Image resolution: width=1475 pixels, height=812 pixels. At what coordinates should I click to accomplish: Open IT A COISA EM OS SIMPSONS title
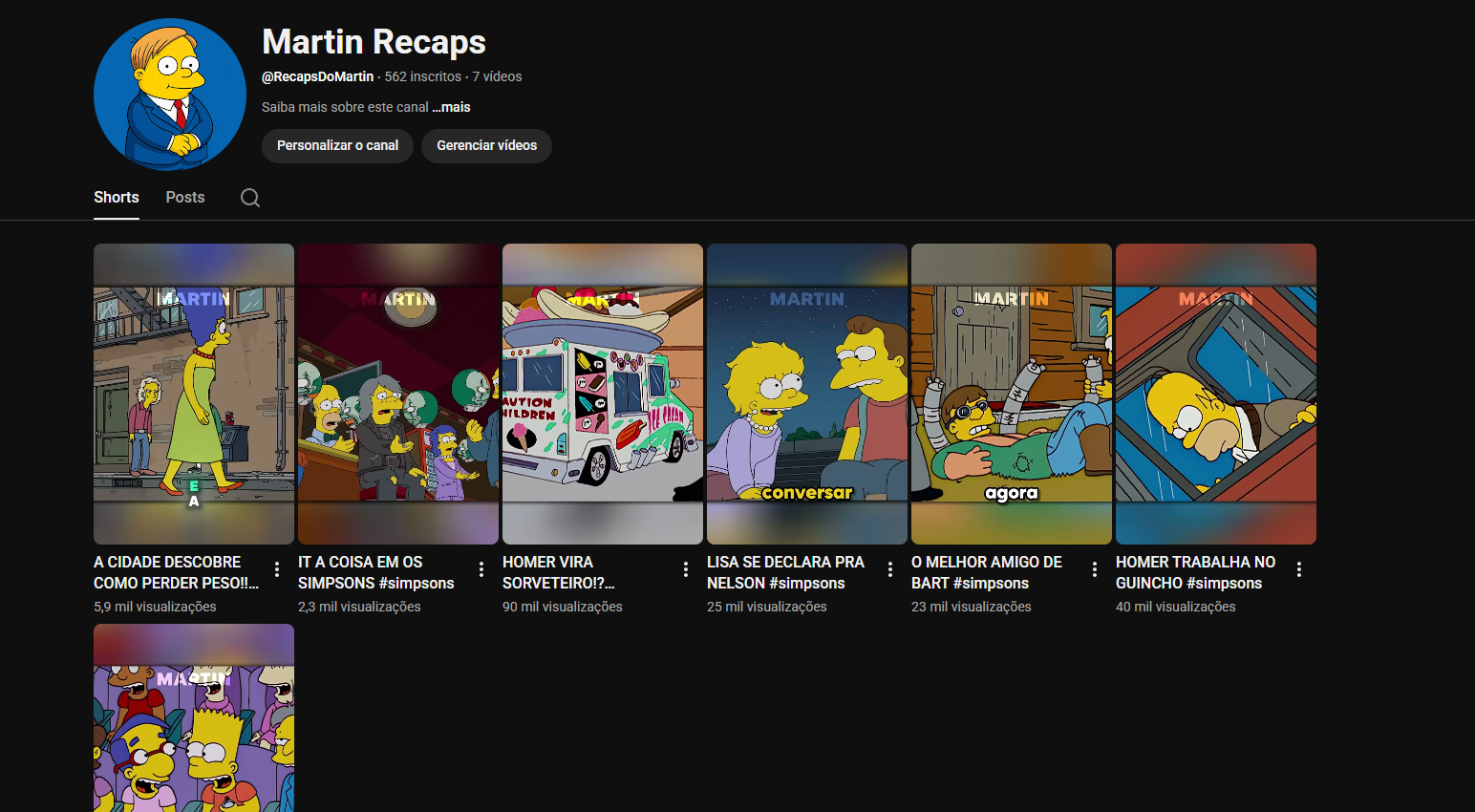pyautogui.click(x=376, y=572)
